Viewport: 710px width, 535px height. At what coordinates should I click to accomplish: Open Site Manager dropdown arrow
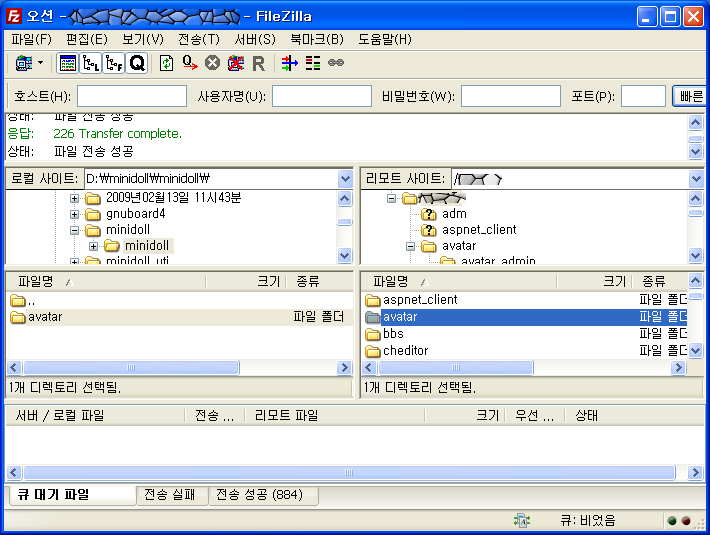point(41,62)
